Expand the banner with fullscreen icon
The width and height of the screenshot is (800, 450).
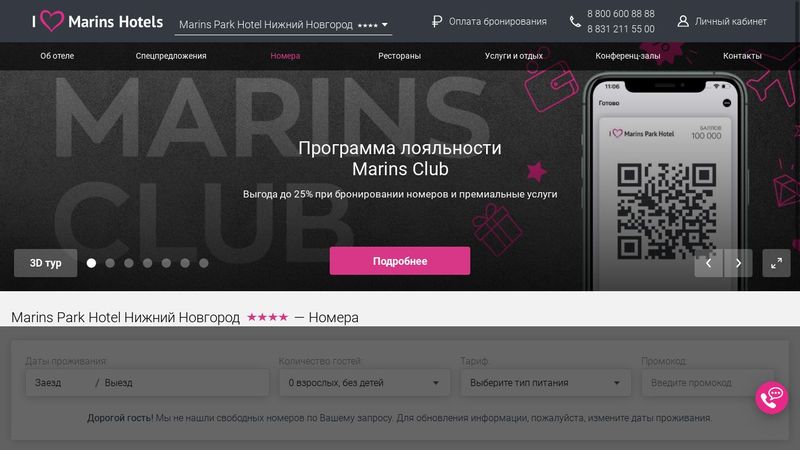point(776,263)
